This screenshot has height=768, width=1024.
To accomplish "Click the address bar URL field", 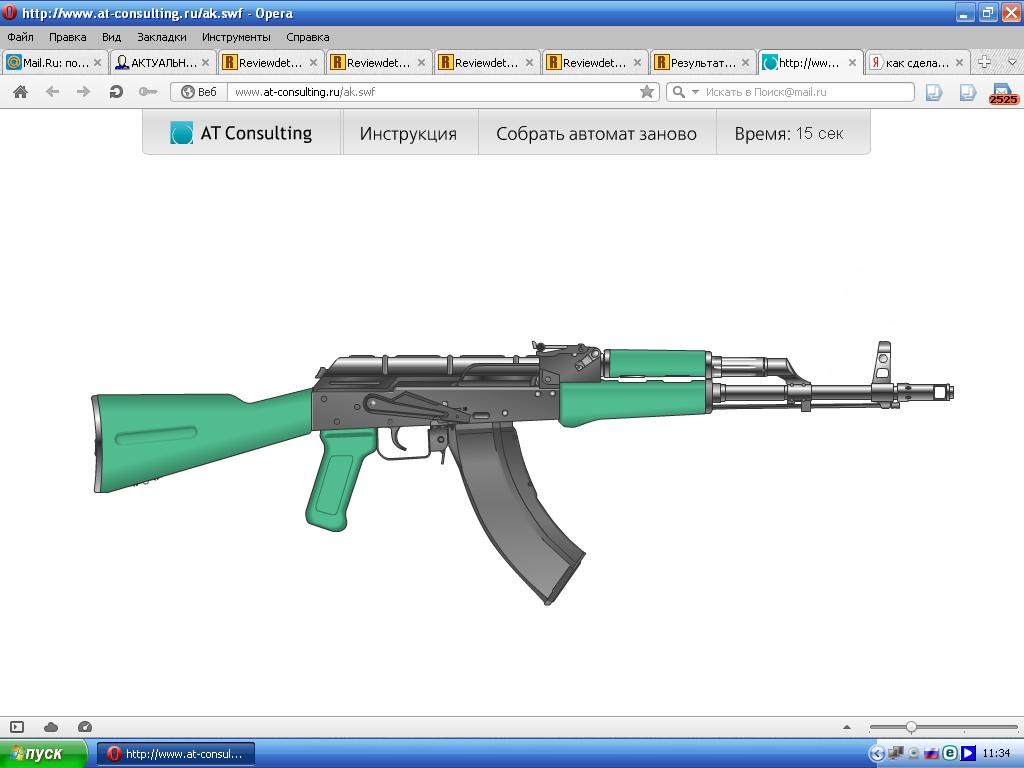I will pyautogui.click(x=430, y=92).
